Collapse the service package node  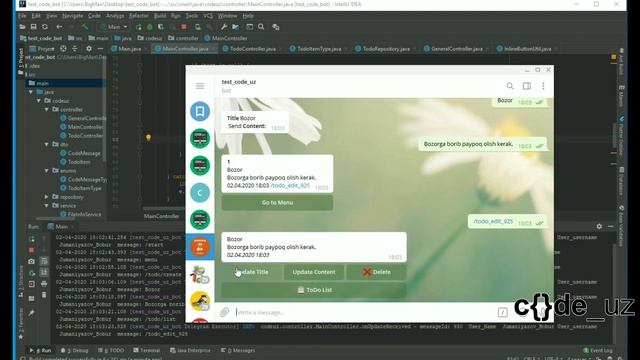[x=47, y=206]
